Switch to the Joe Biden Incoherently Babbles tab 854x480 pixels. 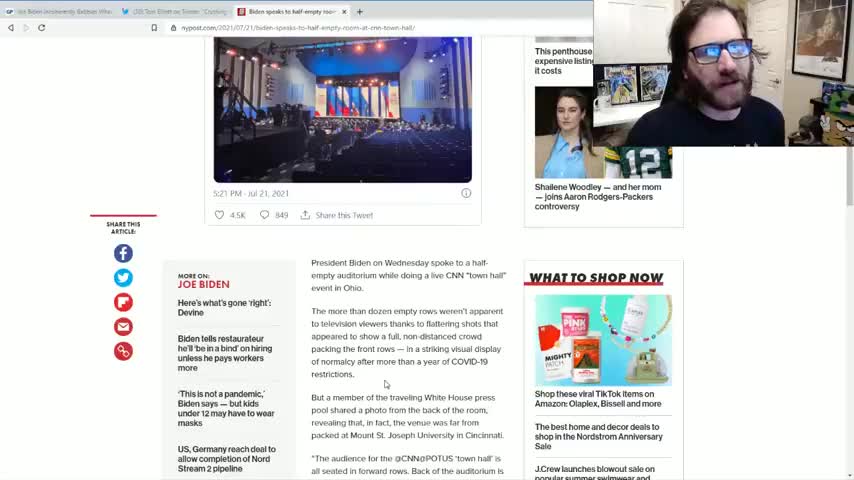(59, 11)
